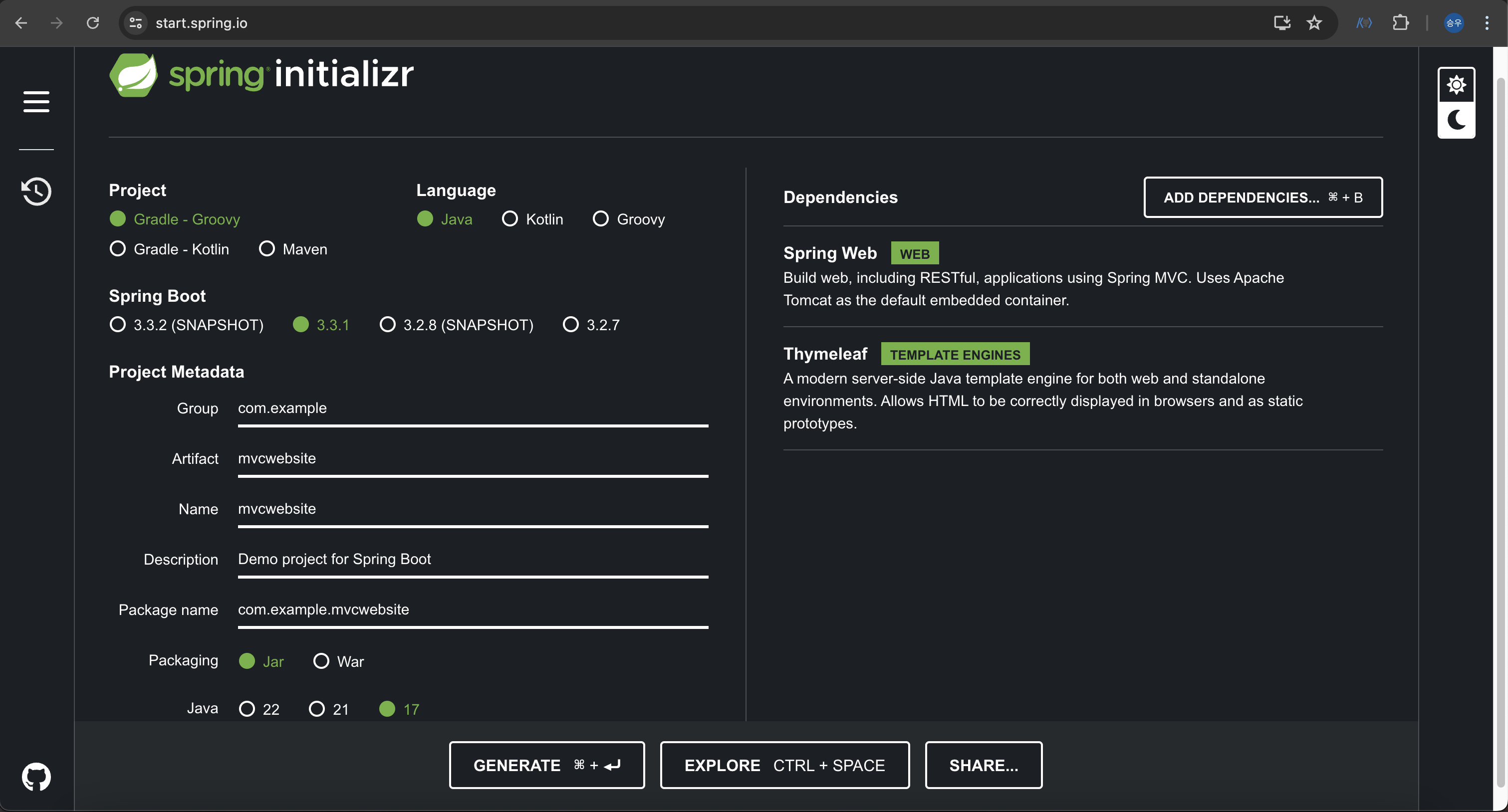Image resolution: width=1508 pixels, height=812 pixels.
Task: Open the GitHub icon link
Action: pyautogui.click(x=36, y=777)
